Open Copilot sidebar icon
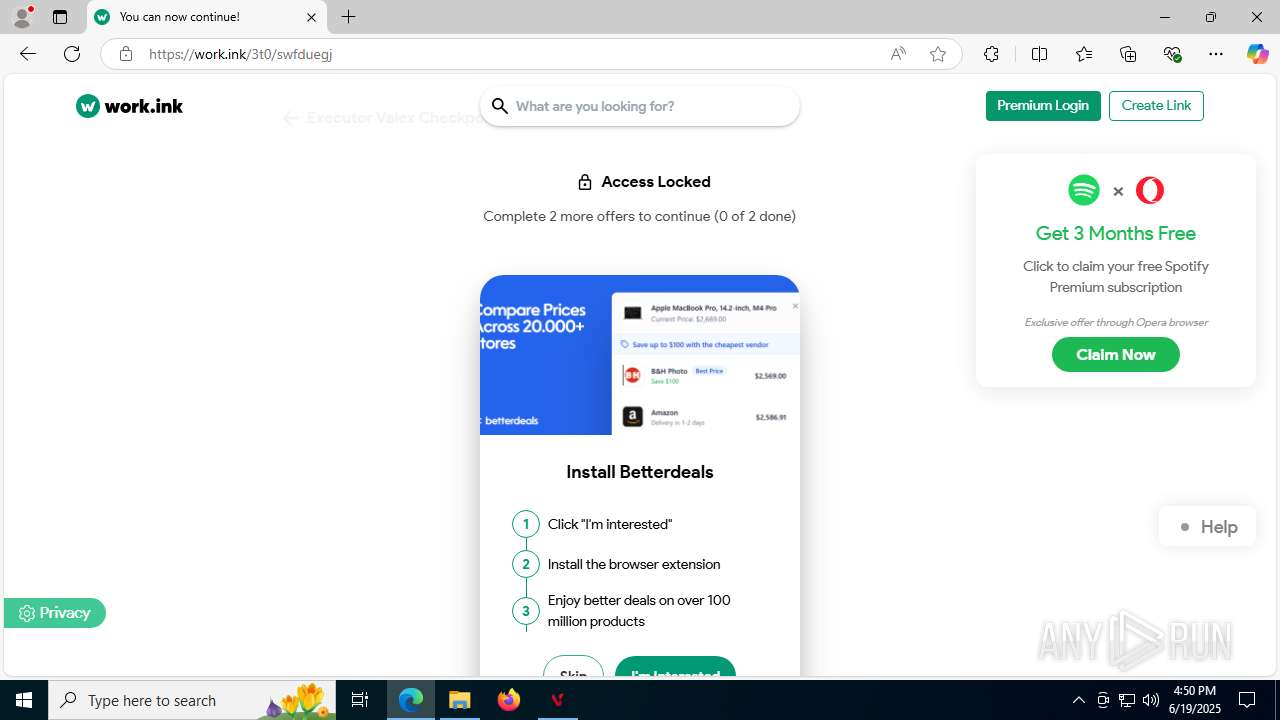 (x=1257, y=54)
